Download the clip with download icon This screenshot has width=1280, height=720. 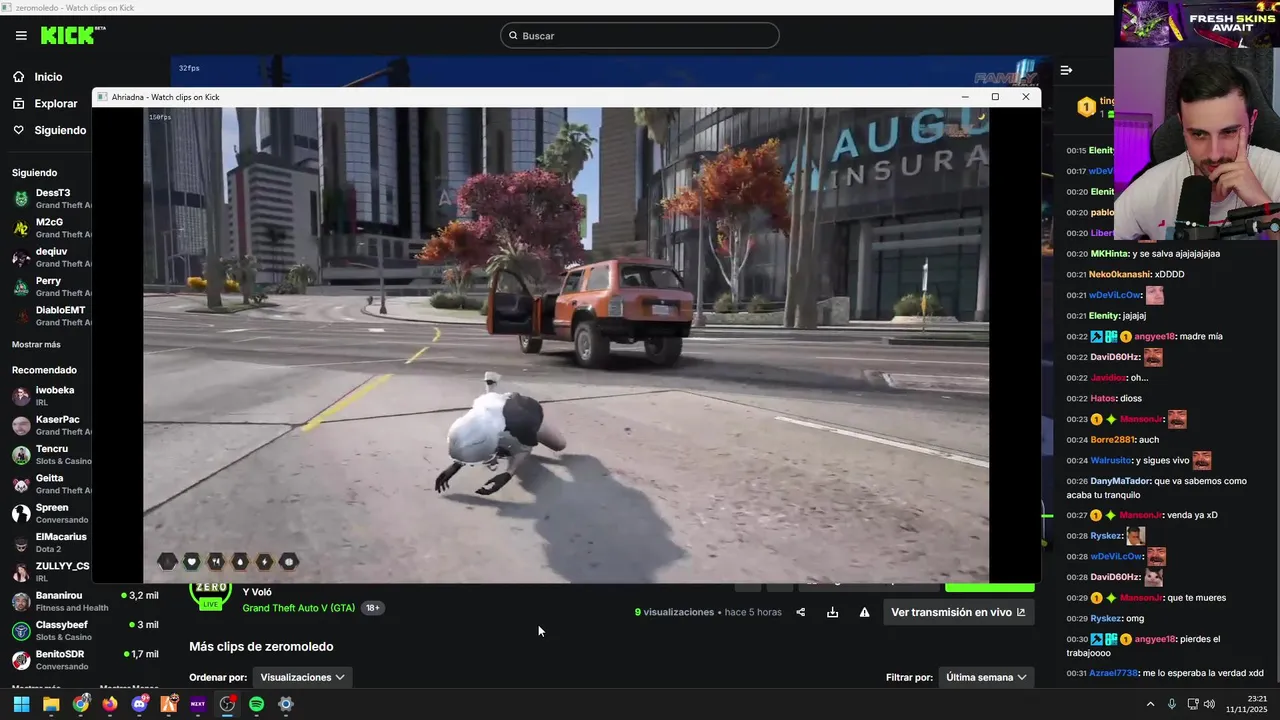pos(832,612)
